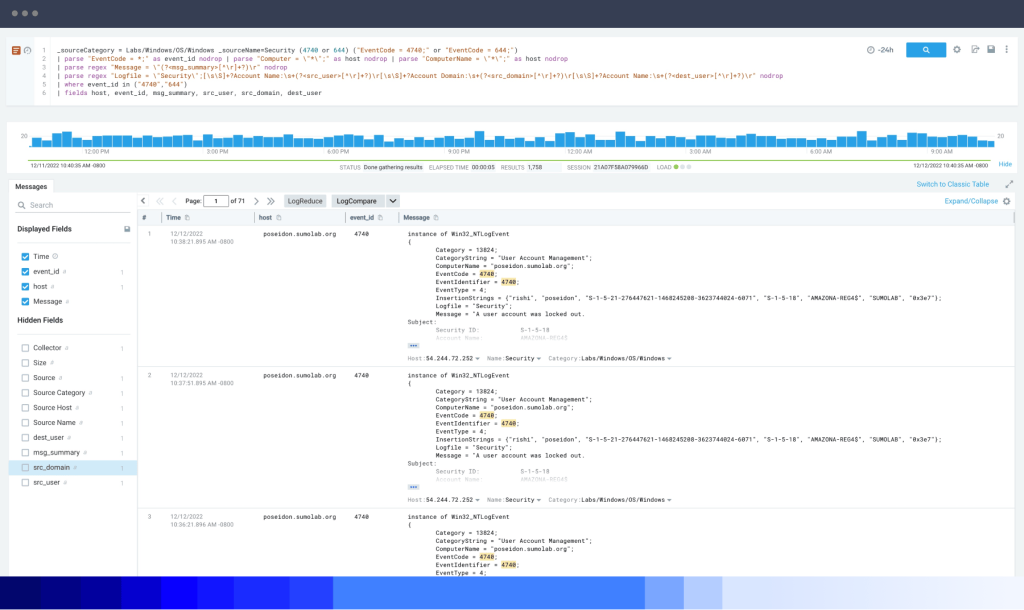
Task: Run LogReduce on the search results
Action: coord(305,200)
